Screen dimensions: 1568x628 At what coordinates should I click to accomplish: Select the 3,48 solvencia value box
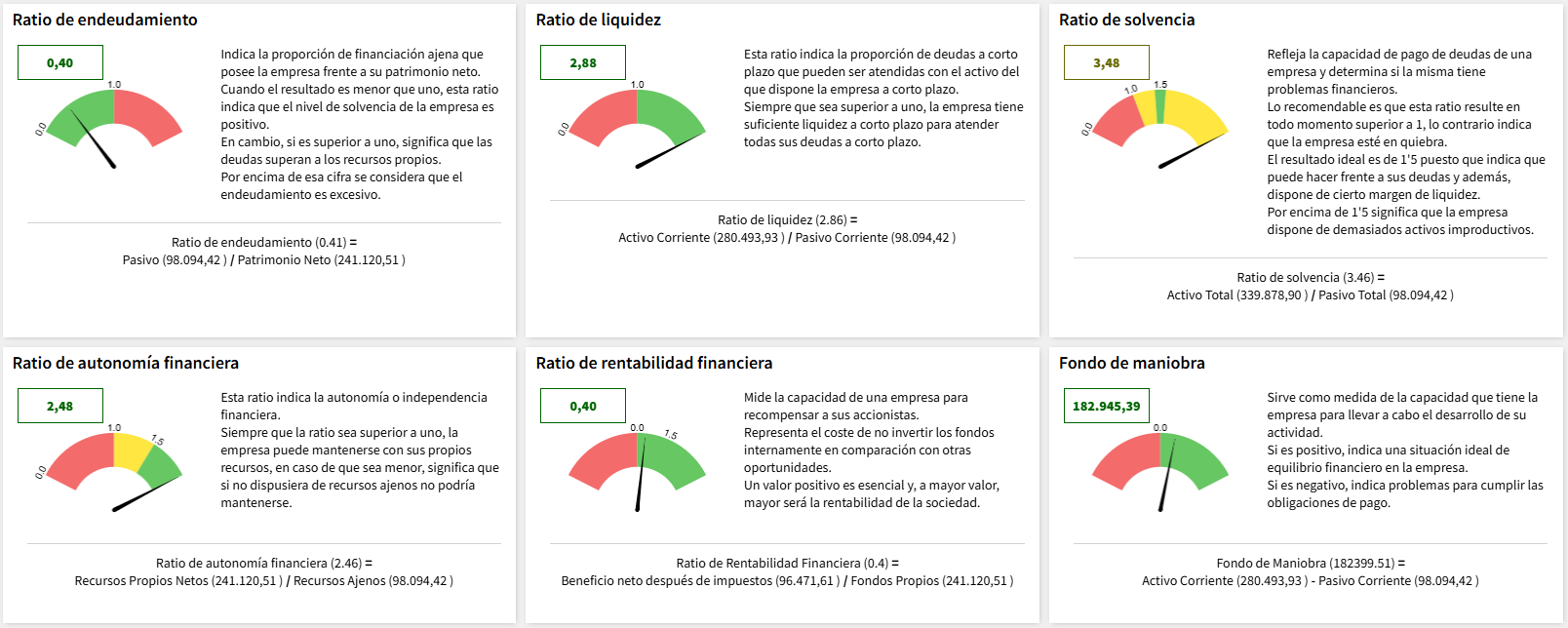(1107, 63)
